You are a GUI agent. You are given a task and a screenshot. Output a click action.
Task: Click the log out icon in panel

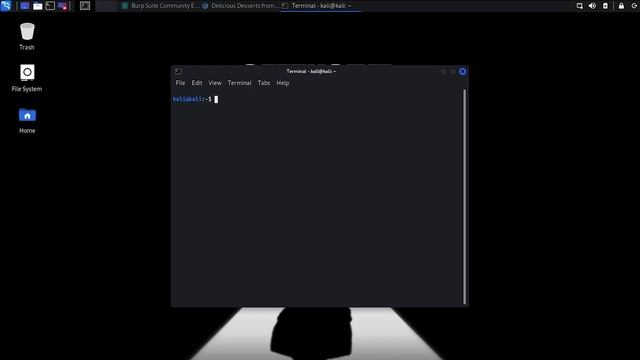point(634,6)
